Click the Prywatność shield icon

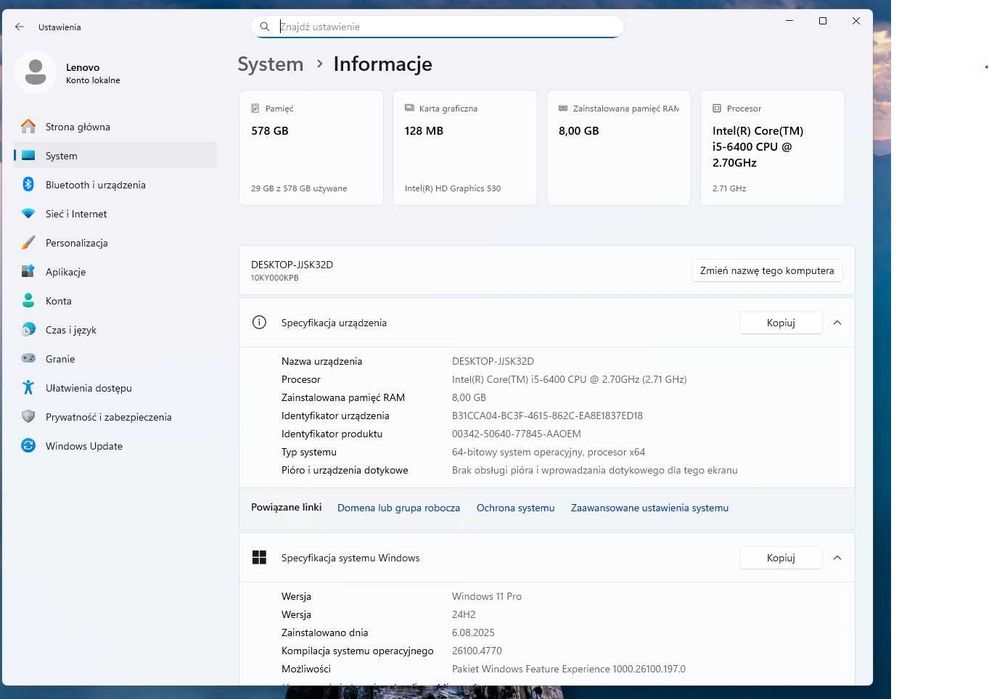[x=28, y=416]
